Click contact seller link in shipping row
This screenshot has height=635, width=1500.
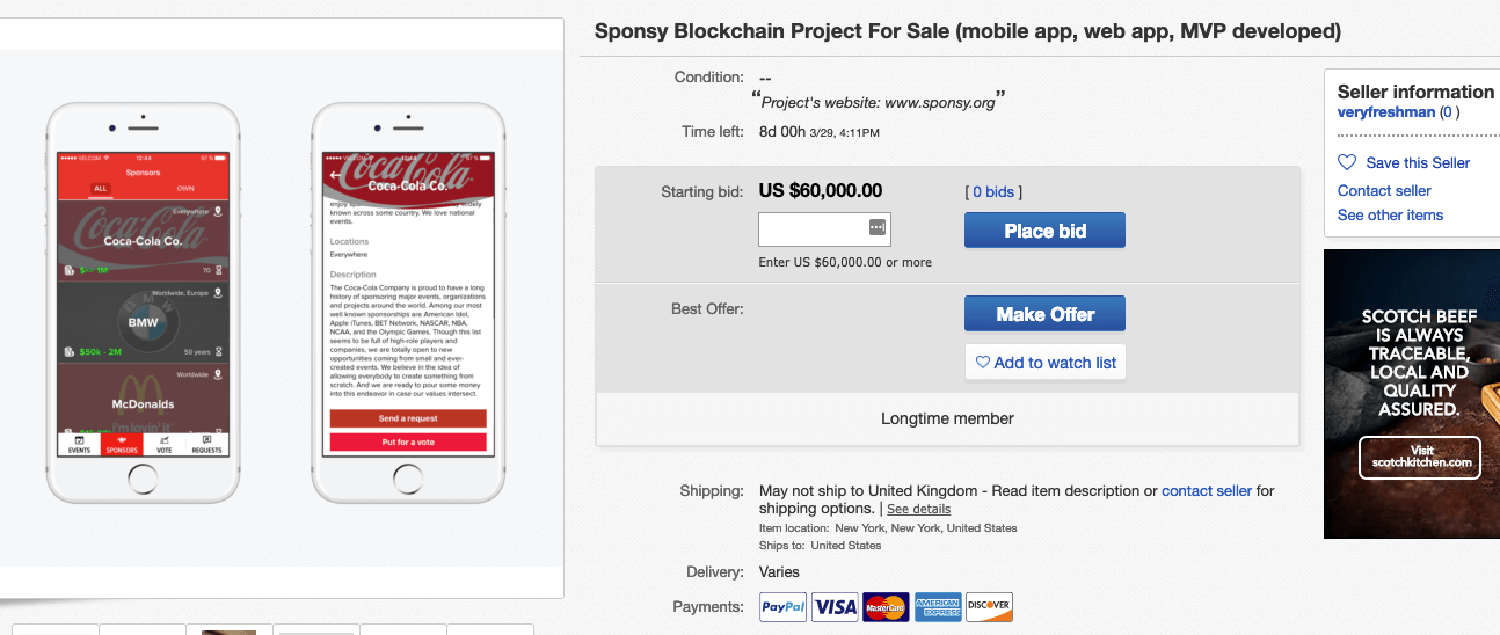coord(1207,491)
